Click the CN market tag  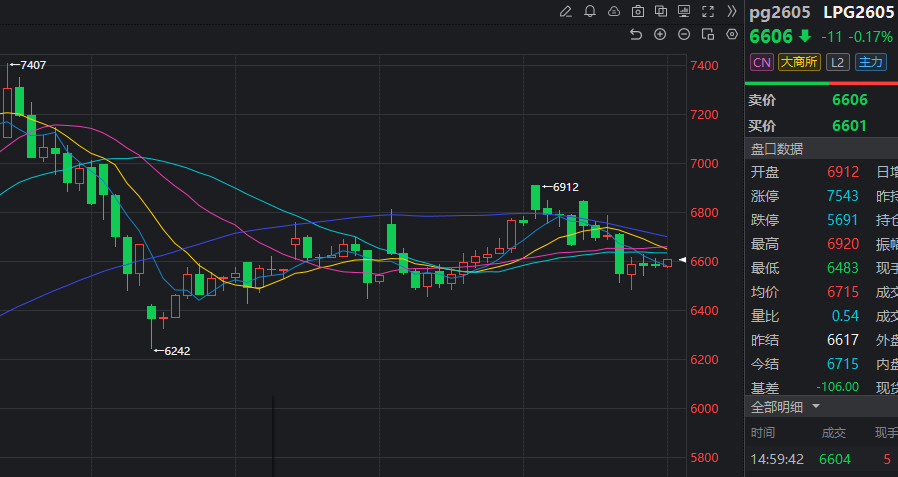click(x=762, y=62)
